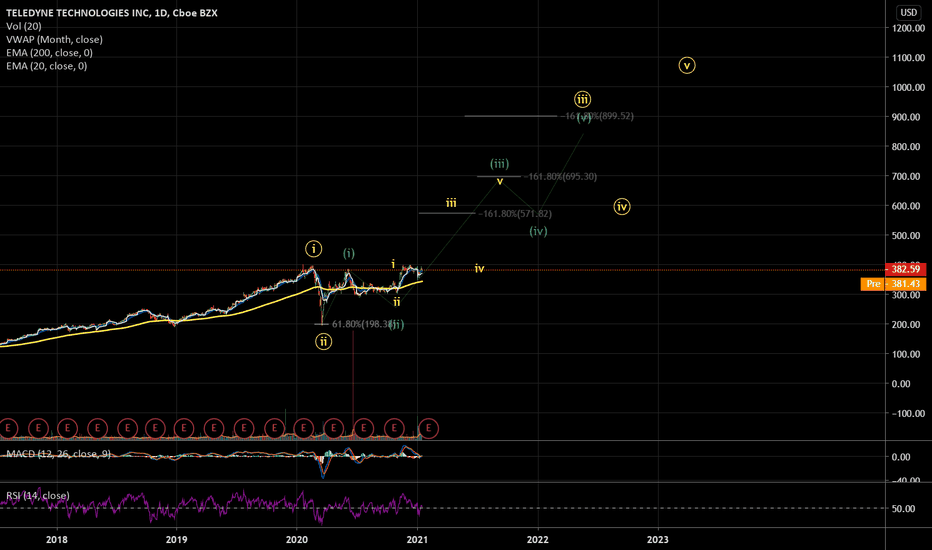Click the USD currency button
The width and height of the screenshot is (932, 550).
[908, 12]
